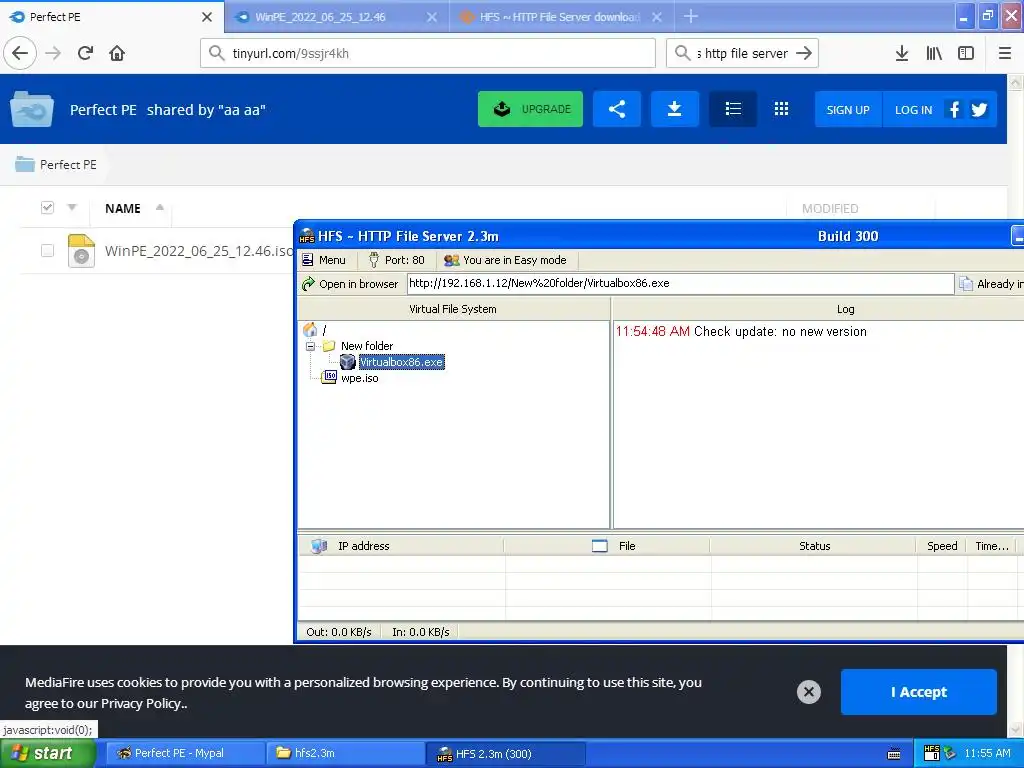Collapse the New folder tree node
This screenshot has height=768, width=1024.
click(x=311, y=346)
